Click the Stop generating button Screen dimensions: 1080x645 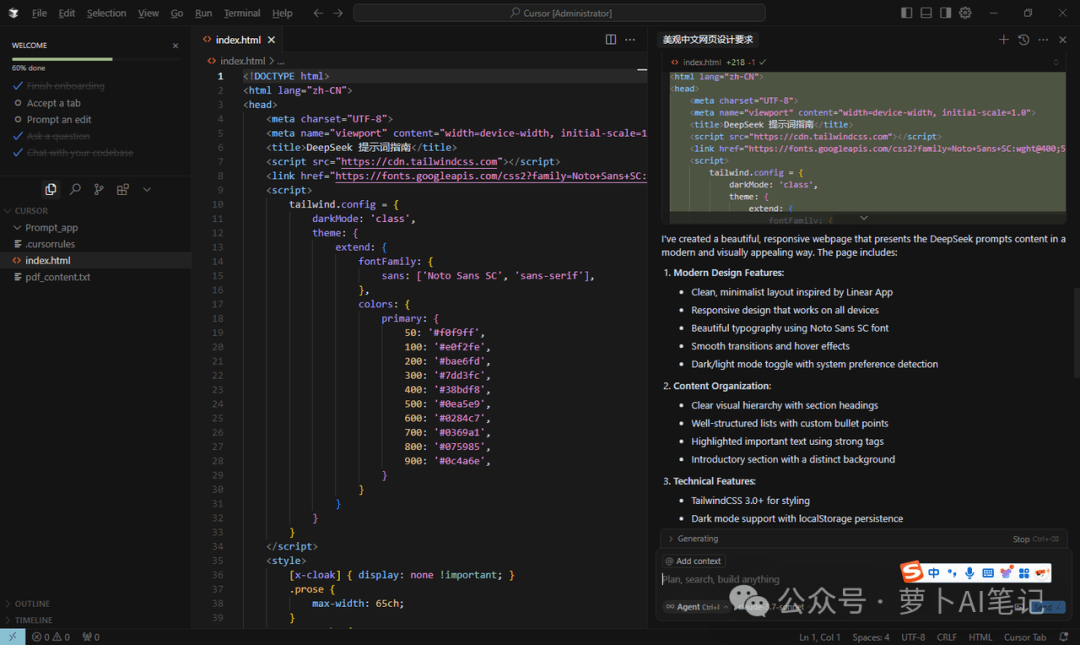(x=1035, y=539)
